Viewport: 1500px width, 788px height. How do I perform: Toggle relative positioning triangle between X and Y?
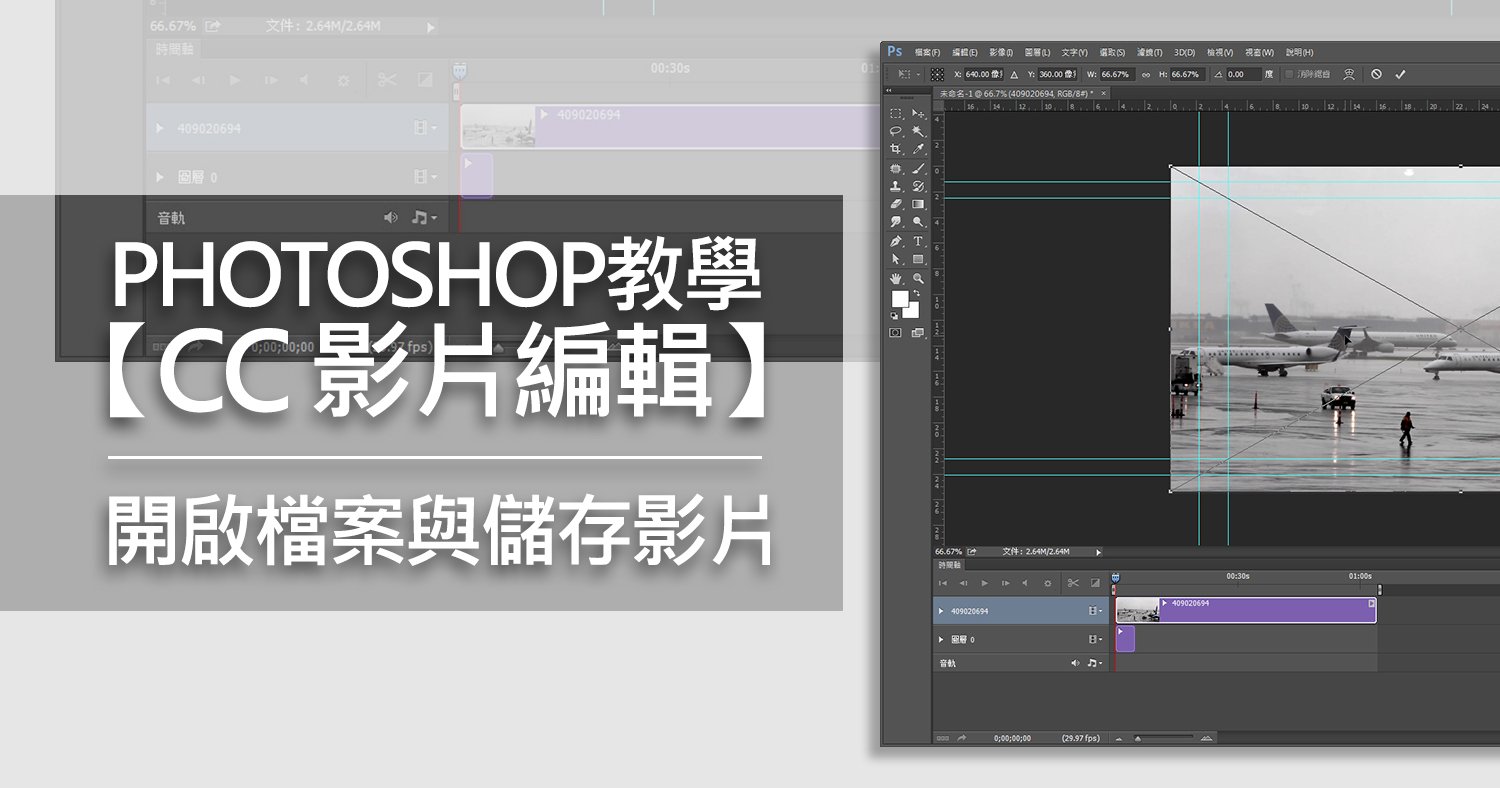click(x=1014, y=74)
